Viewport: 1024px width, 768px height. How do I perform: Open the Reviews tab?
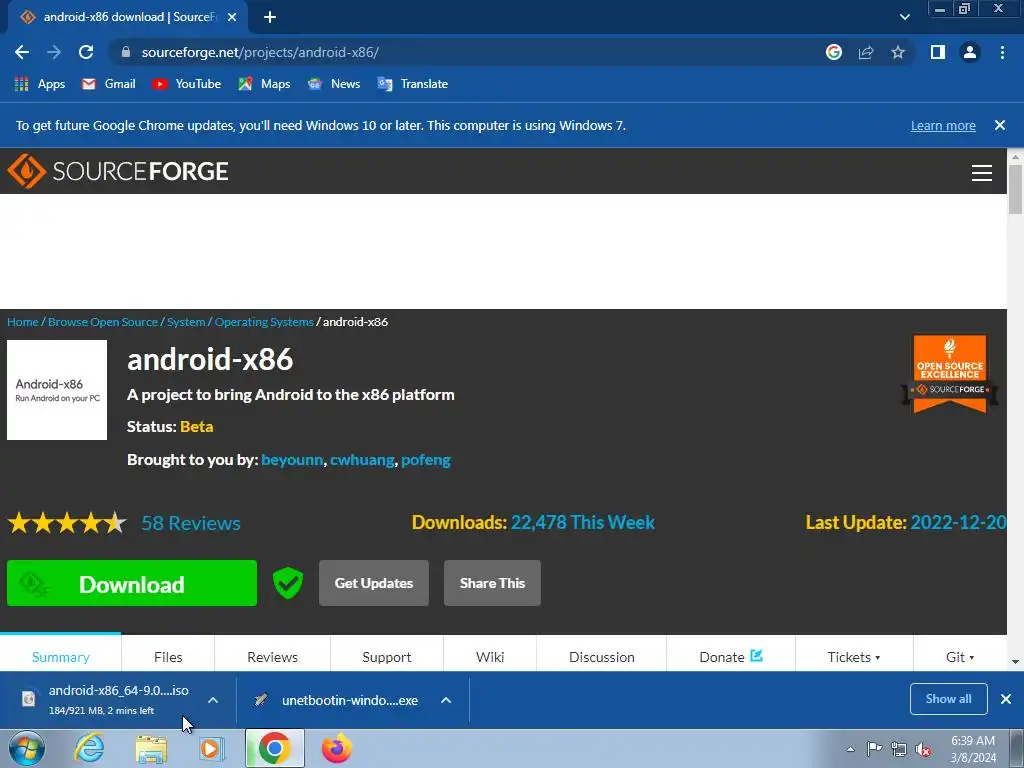272,656
